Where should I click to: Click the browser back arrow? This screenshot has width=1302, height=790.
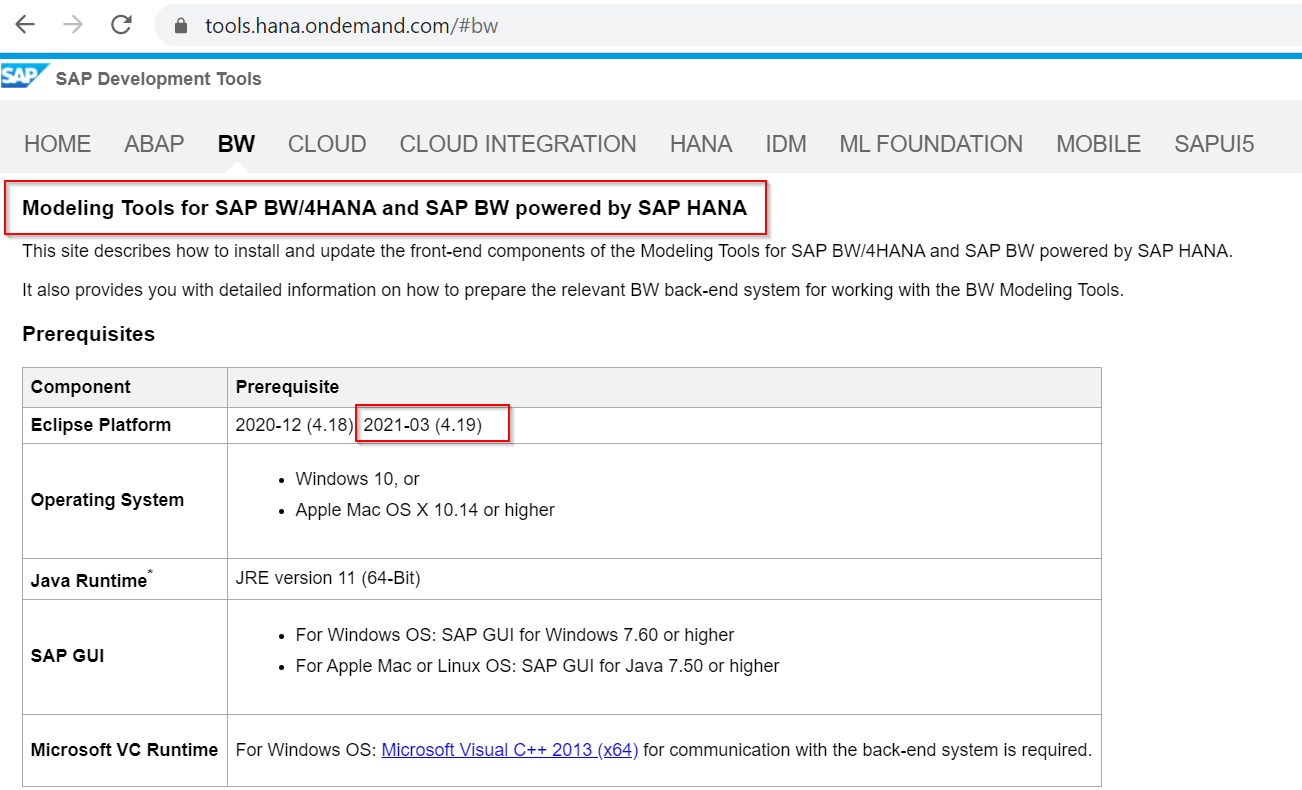[24, 25]
